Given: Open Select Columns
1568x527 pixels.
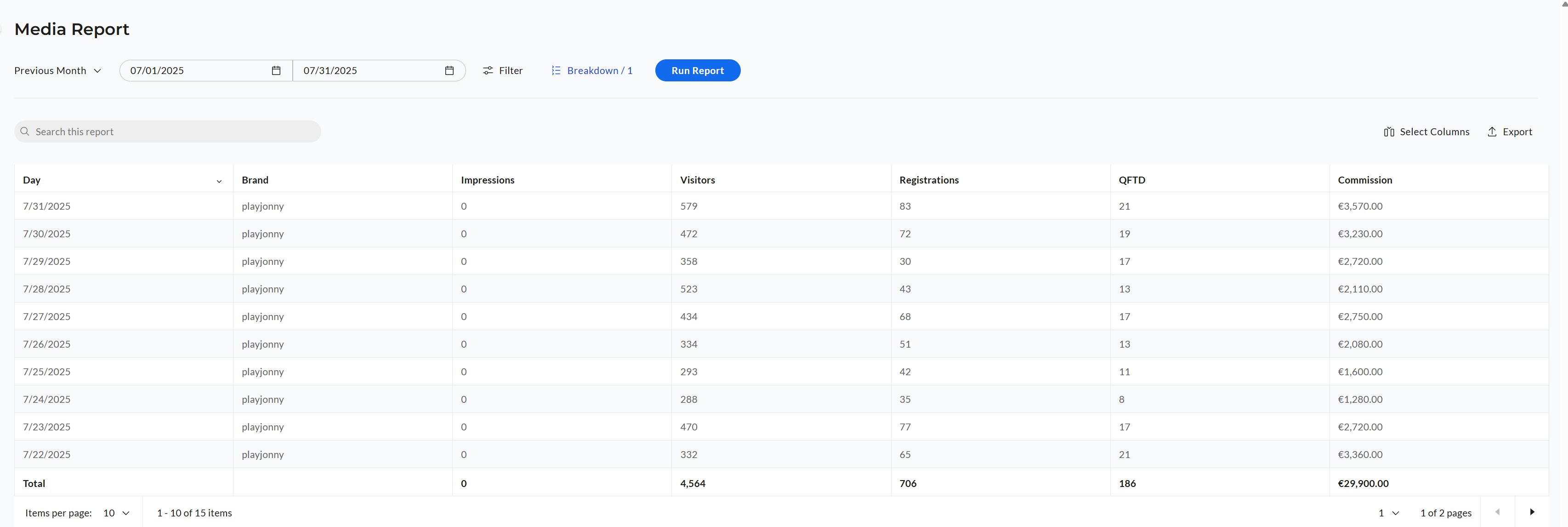Looking at the screenshot, I should 1426,132.
